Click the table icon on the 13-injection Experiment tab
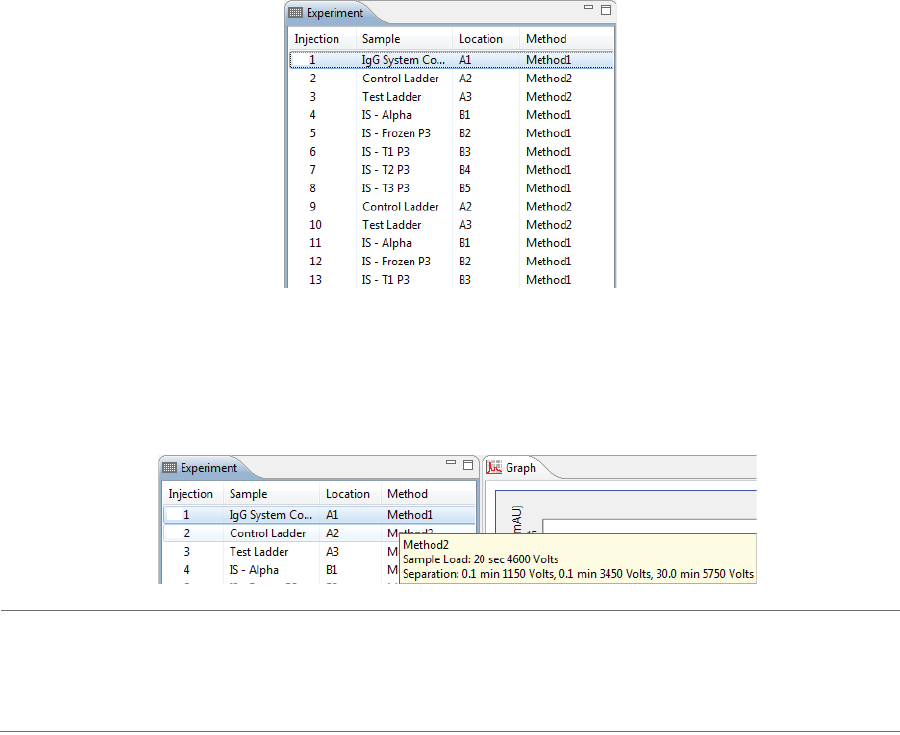 296,13
